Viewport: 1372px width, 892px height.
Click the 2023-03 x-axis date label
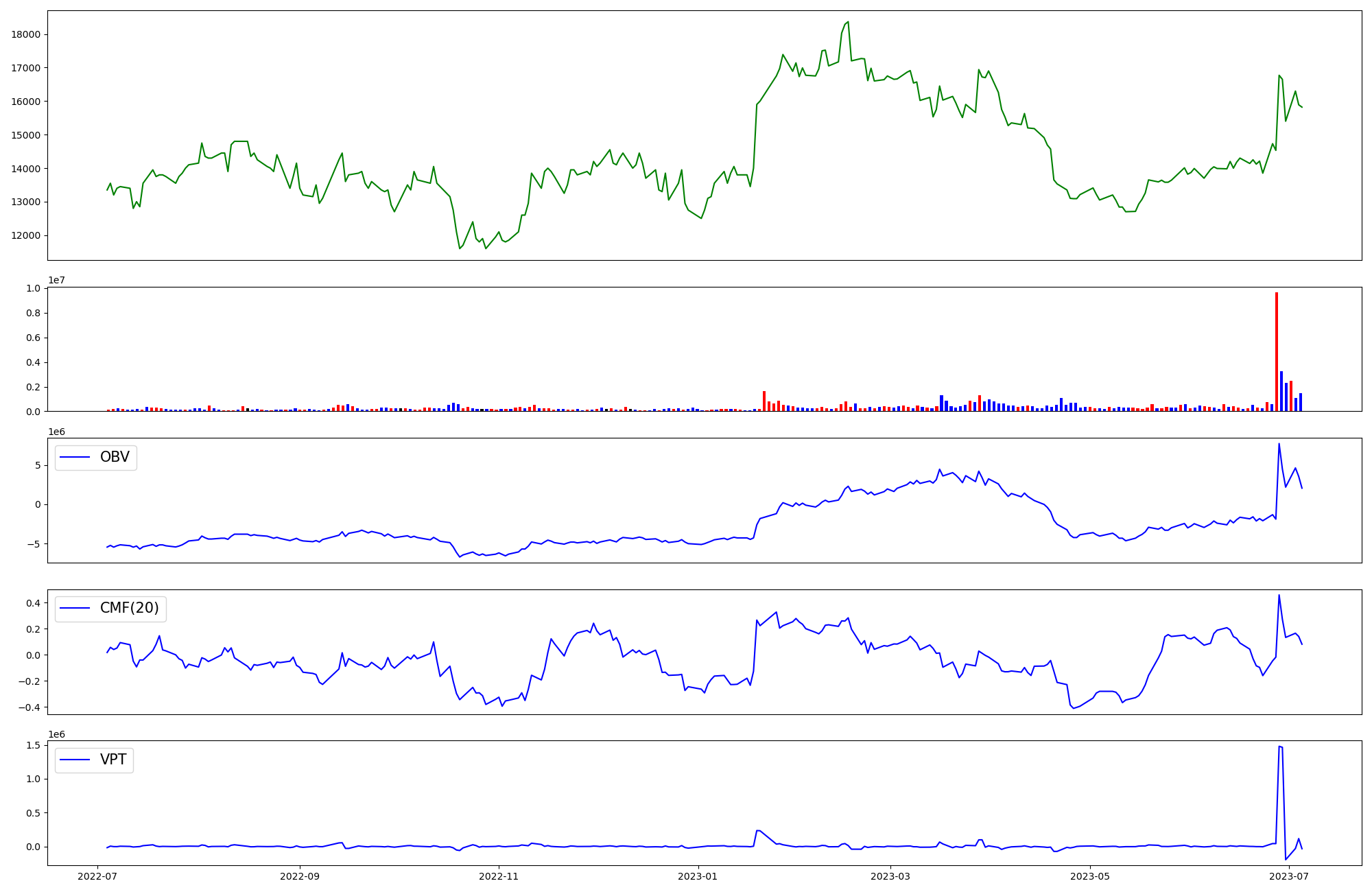point(890,876)
